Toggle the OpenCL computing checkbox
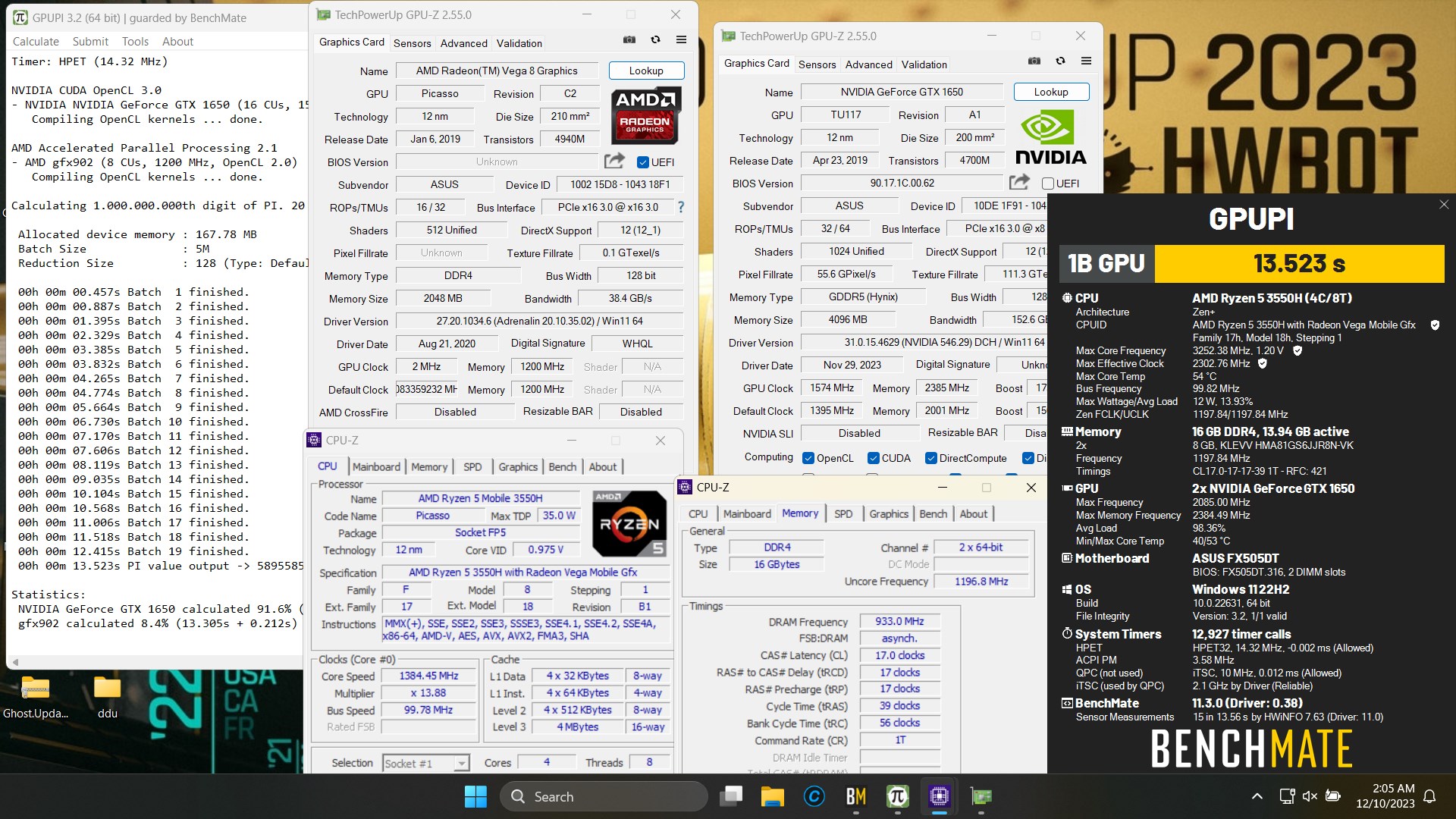Screen dimensions: 1456x819 click(808, 458)
